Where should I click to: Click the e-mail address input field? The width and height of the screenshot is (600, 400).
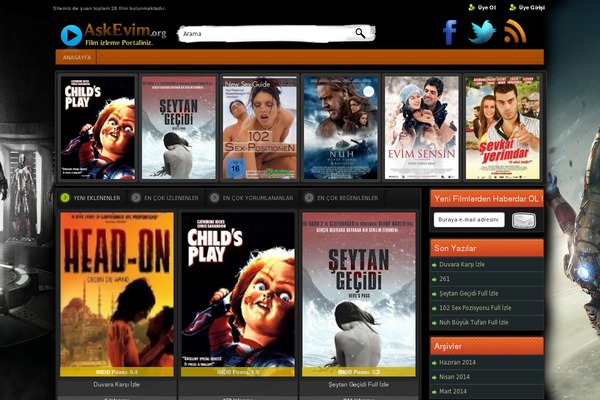pyautogui.click(x=469, y=220)
